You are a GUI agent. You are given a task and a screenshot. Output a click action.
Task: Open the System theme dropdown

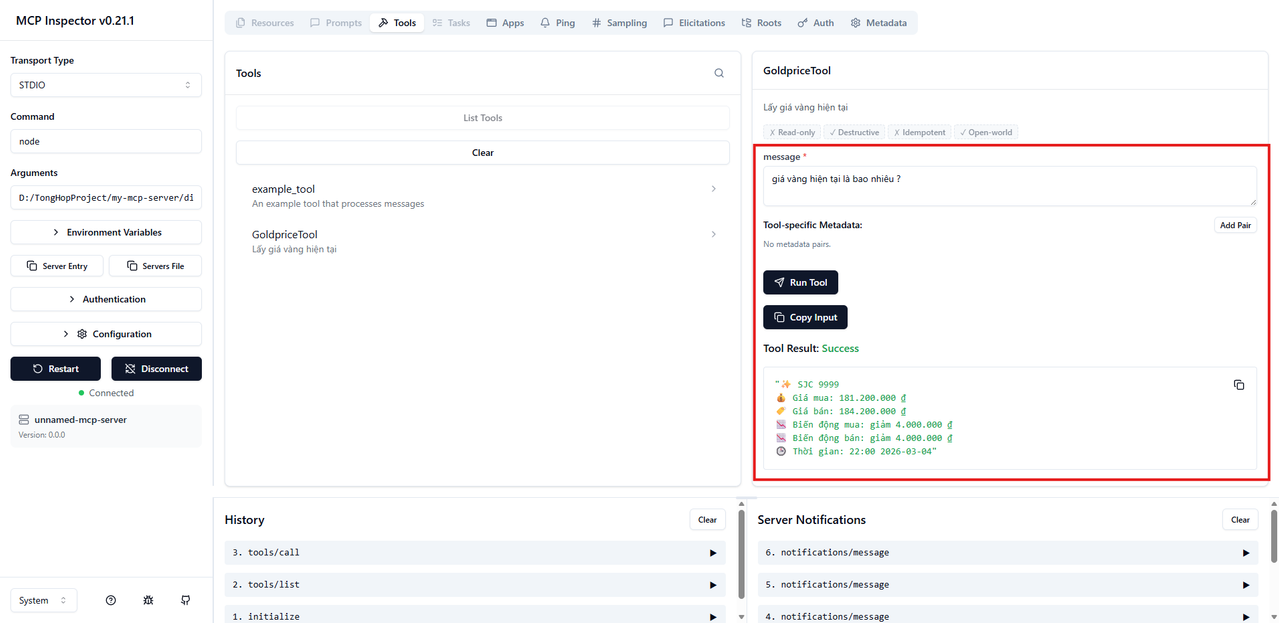tap(44, 600)
